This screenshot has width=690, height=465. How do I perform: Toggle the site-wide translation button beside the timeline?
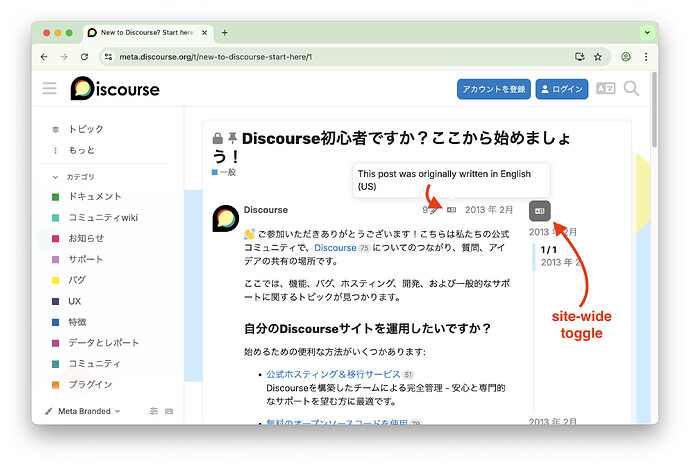coord(540,211)
